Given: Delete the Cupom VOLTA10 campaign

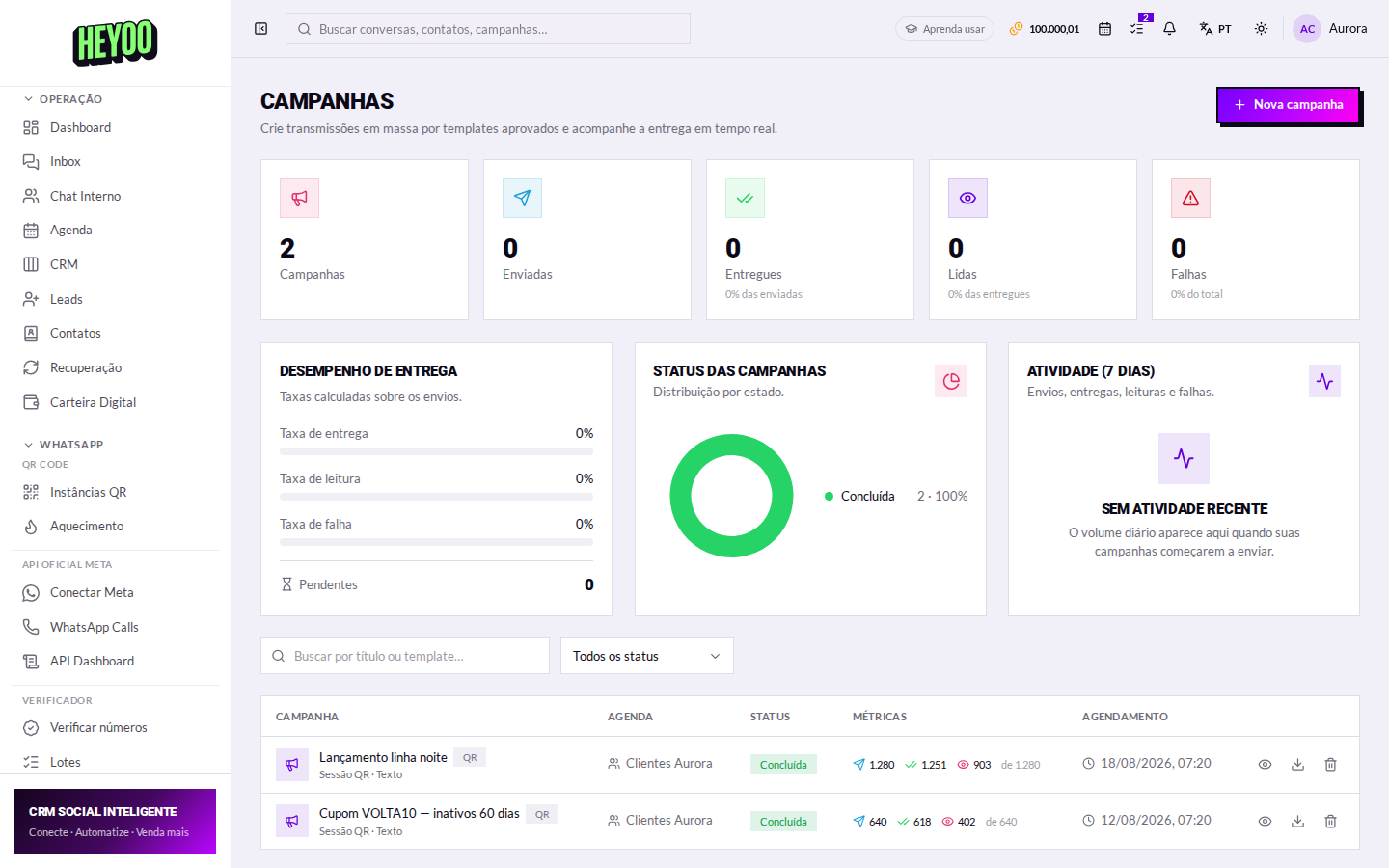Looking at the screenshot, I should [1330, 821].
